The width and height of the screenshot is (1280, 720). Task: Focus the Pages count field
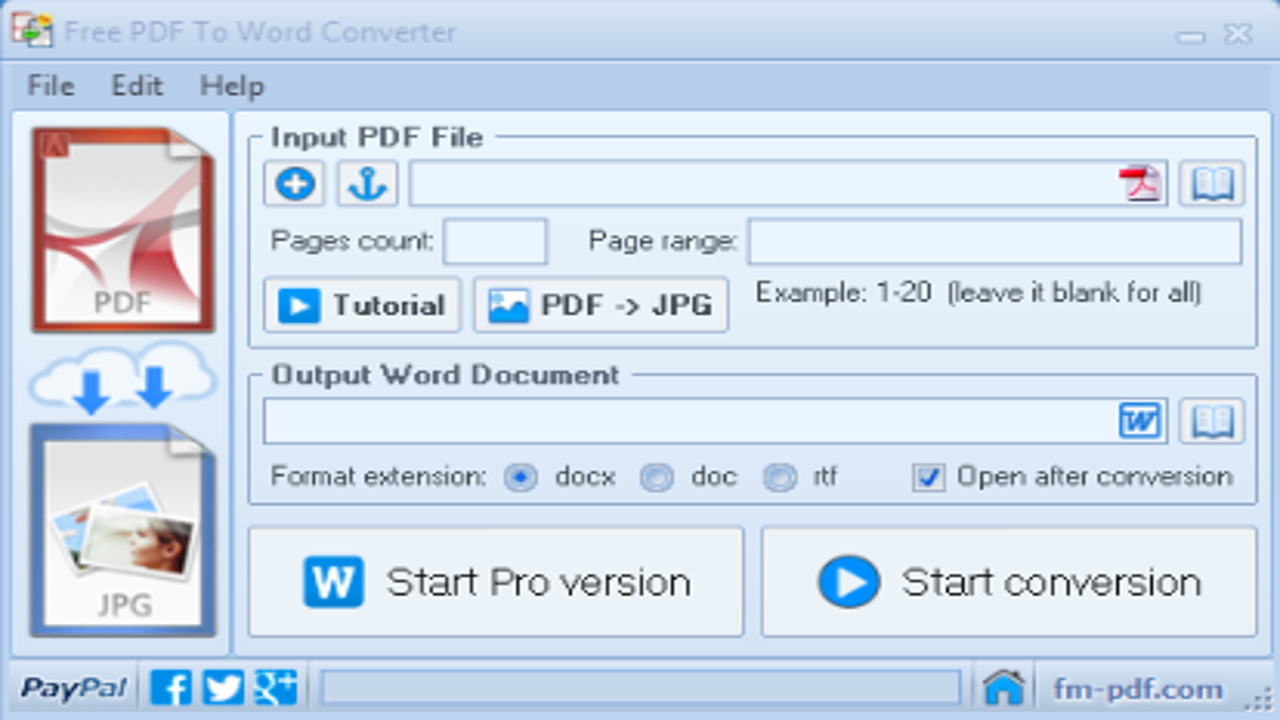click(x=495, y=241)
